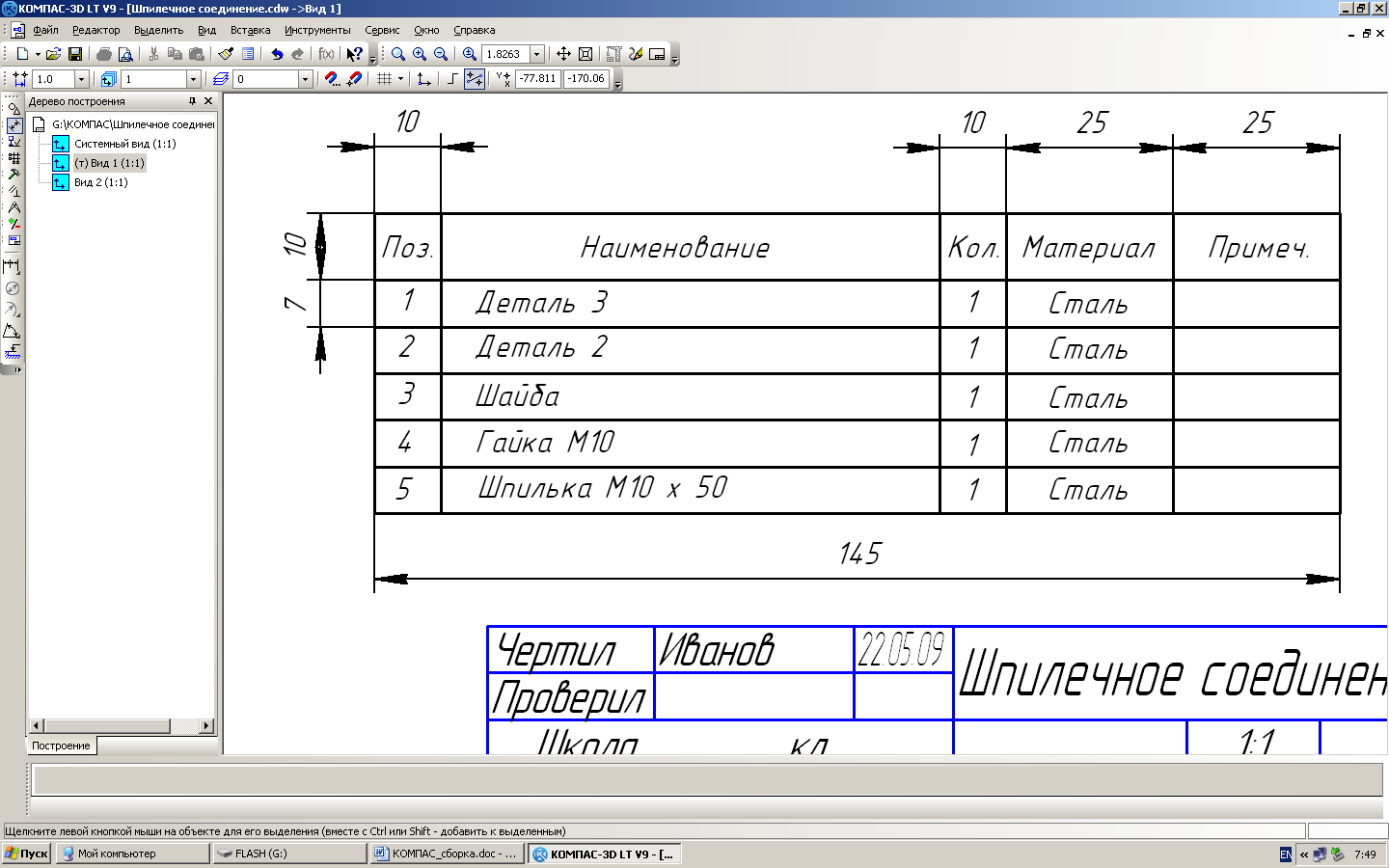This screenshot has height=868, width=1389.
Task: Open the Файл menu
Action: coord(45,30)
